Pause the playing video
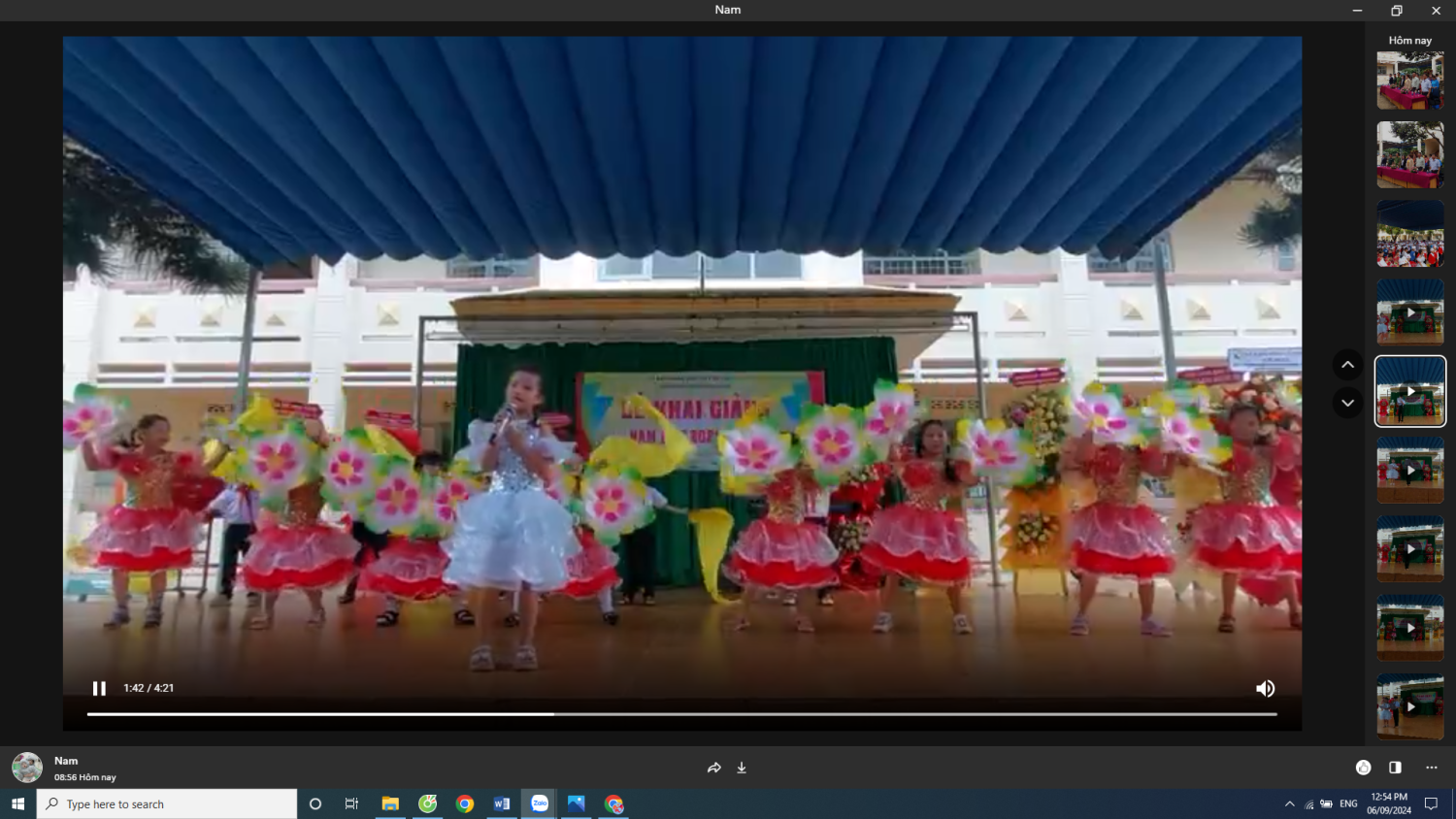 tap(99, 688)
